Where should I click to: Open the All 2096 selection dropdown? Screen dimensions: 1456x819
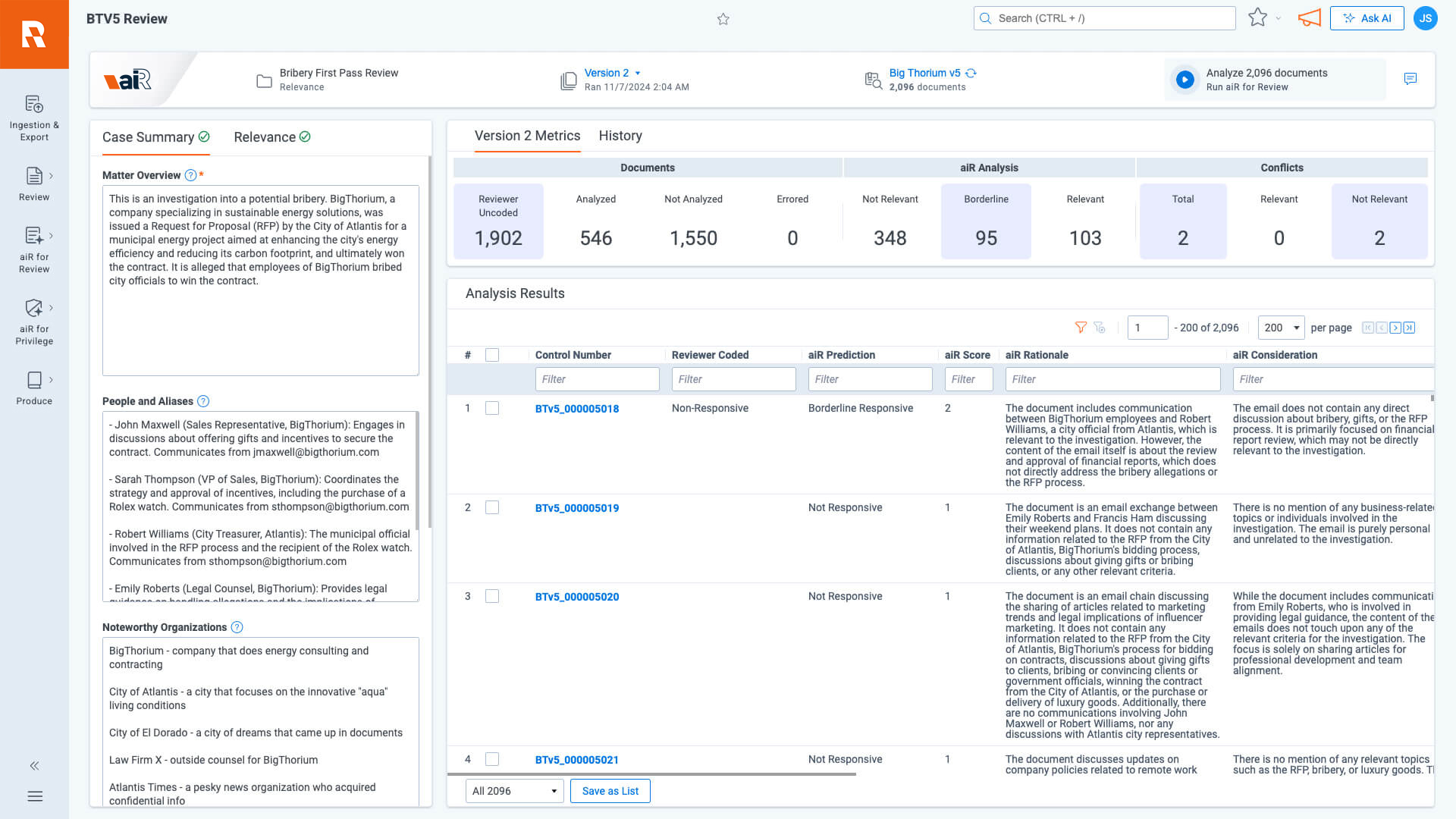514,790
